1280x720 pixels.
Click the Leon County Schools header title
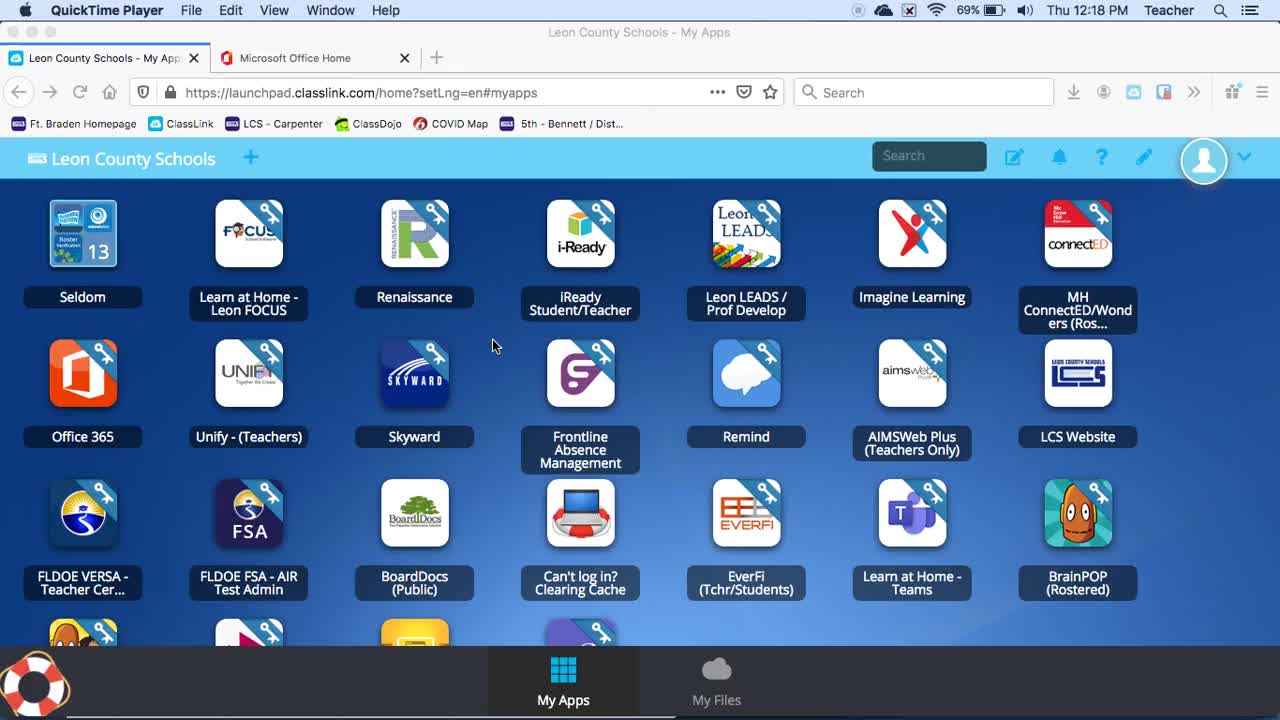tap(133, 159)
